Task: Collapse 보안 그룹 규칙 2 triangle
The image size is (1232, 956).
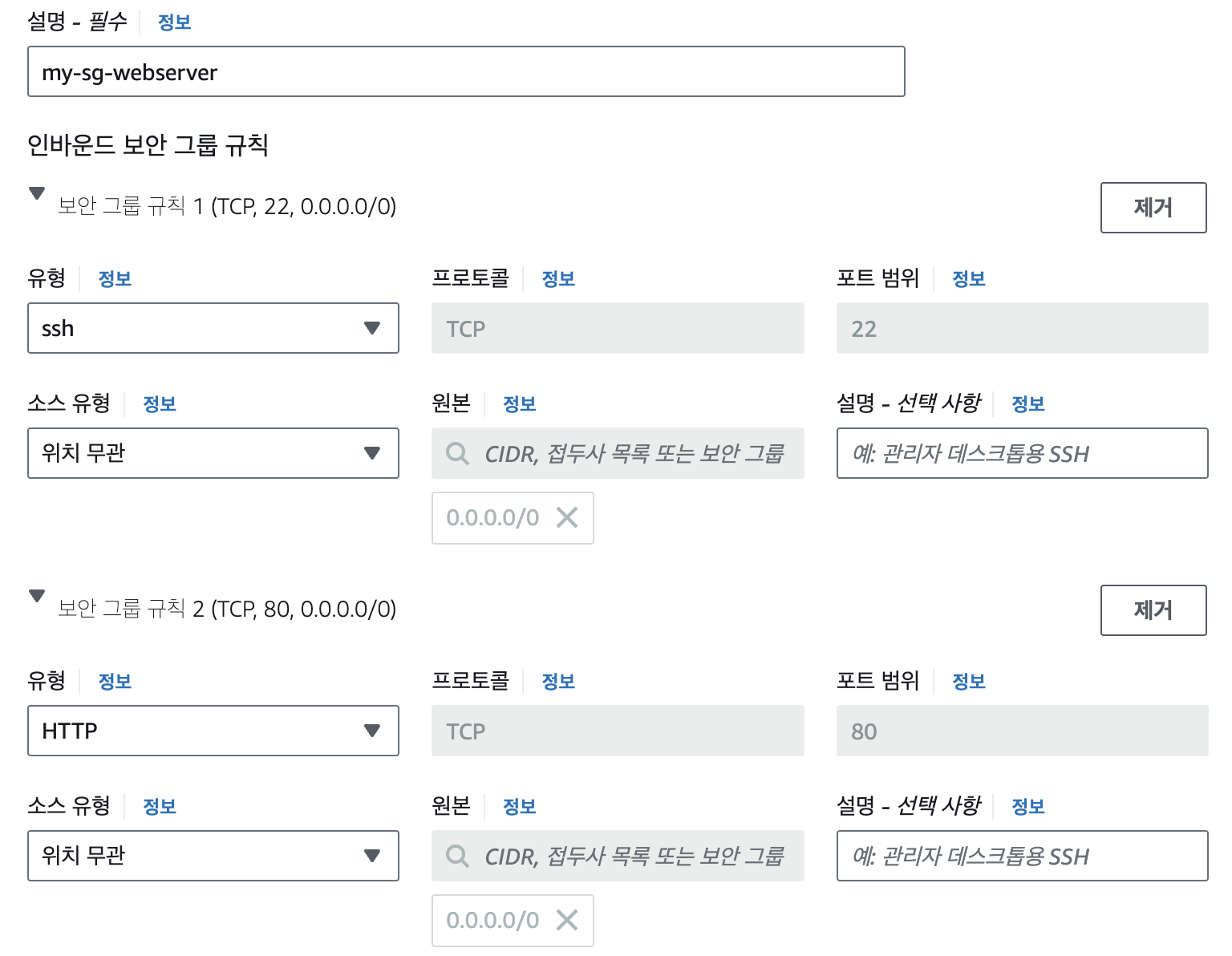Action: tap(37, 596)
